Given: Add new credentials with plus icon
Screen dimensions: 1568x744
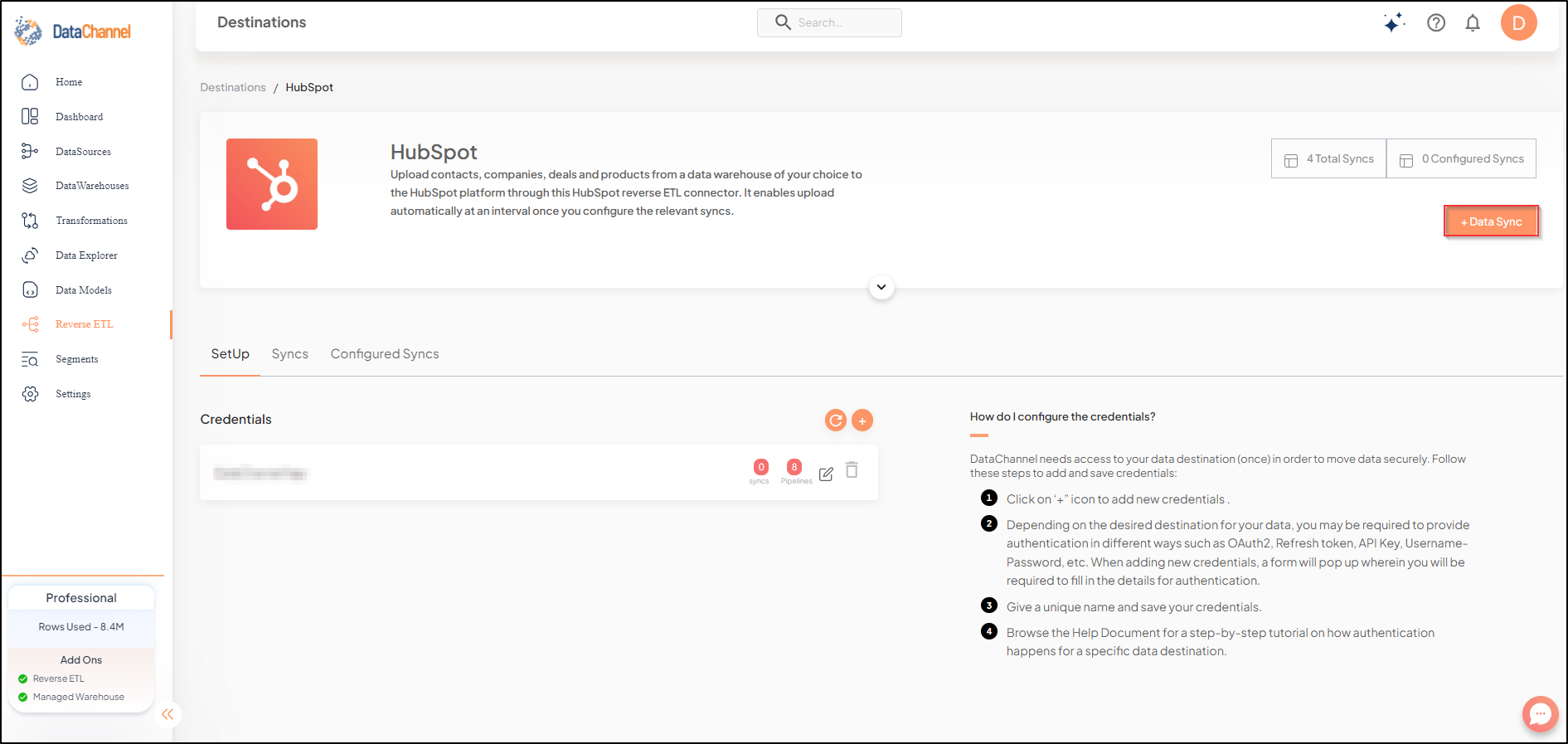Looking at the screenshot, I should tap(862, 421).
